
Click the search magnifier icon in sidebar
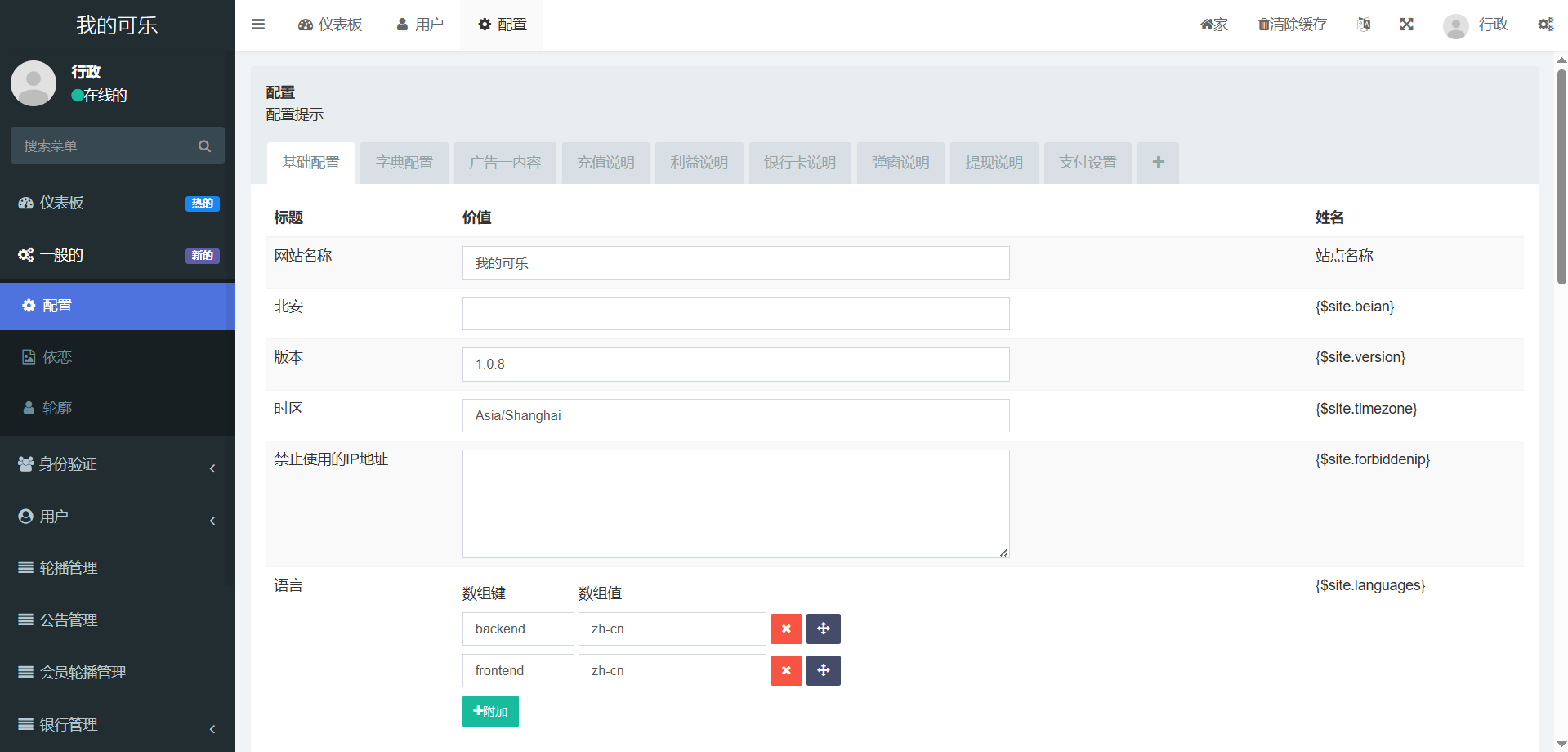coord(204,146)
